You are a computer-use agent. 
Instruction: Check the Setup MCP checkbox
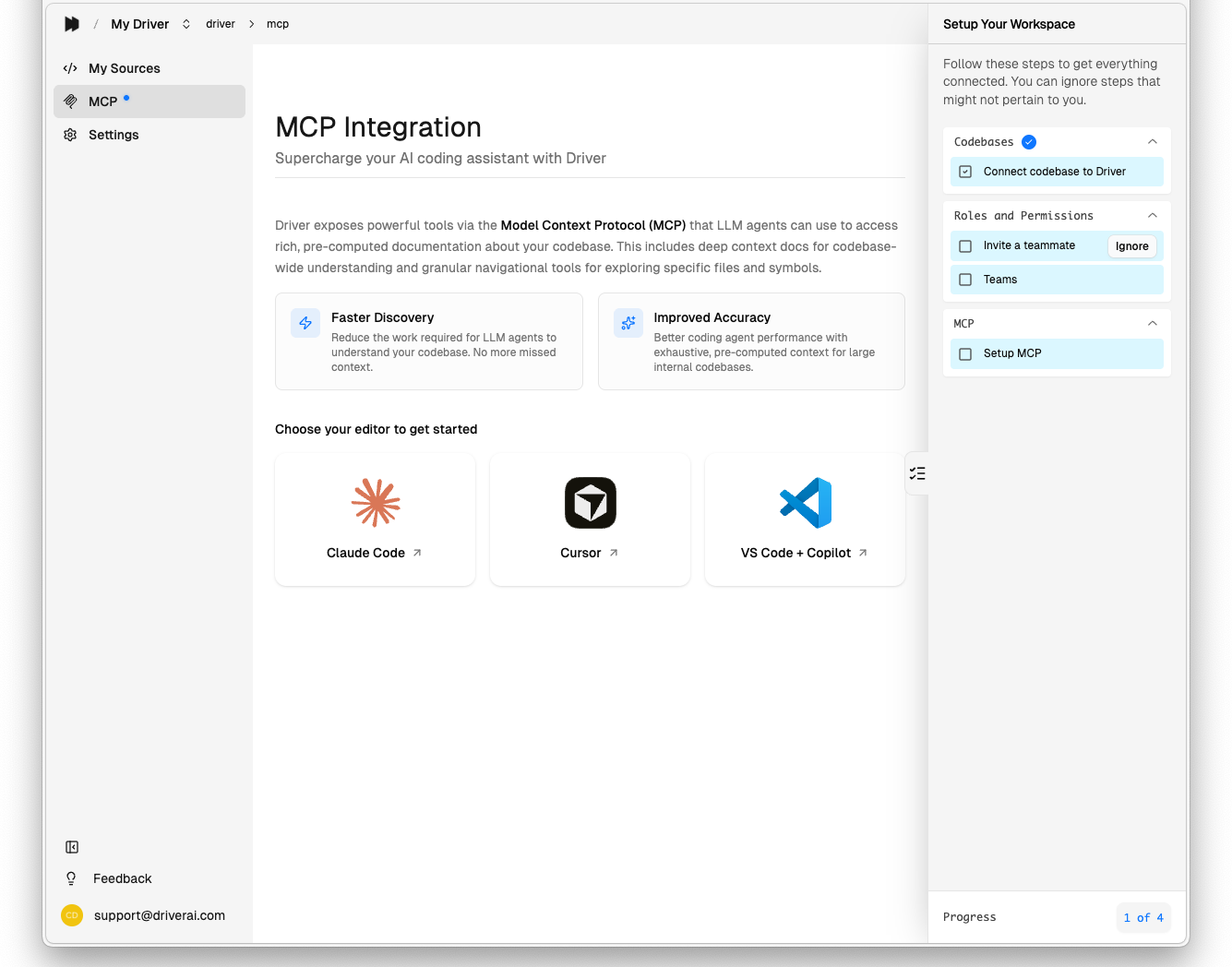(x=965, y=353)
